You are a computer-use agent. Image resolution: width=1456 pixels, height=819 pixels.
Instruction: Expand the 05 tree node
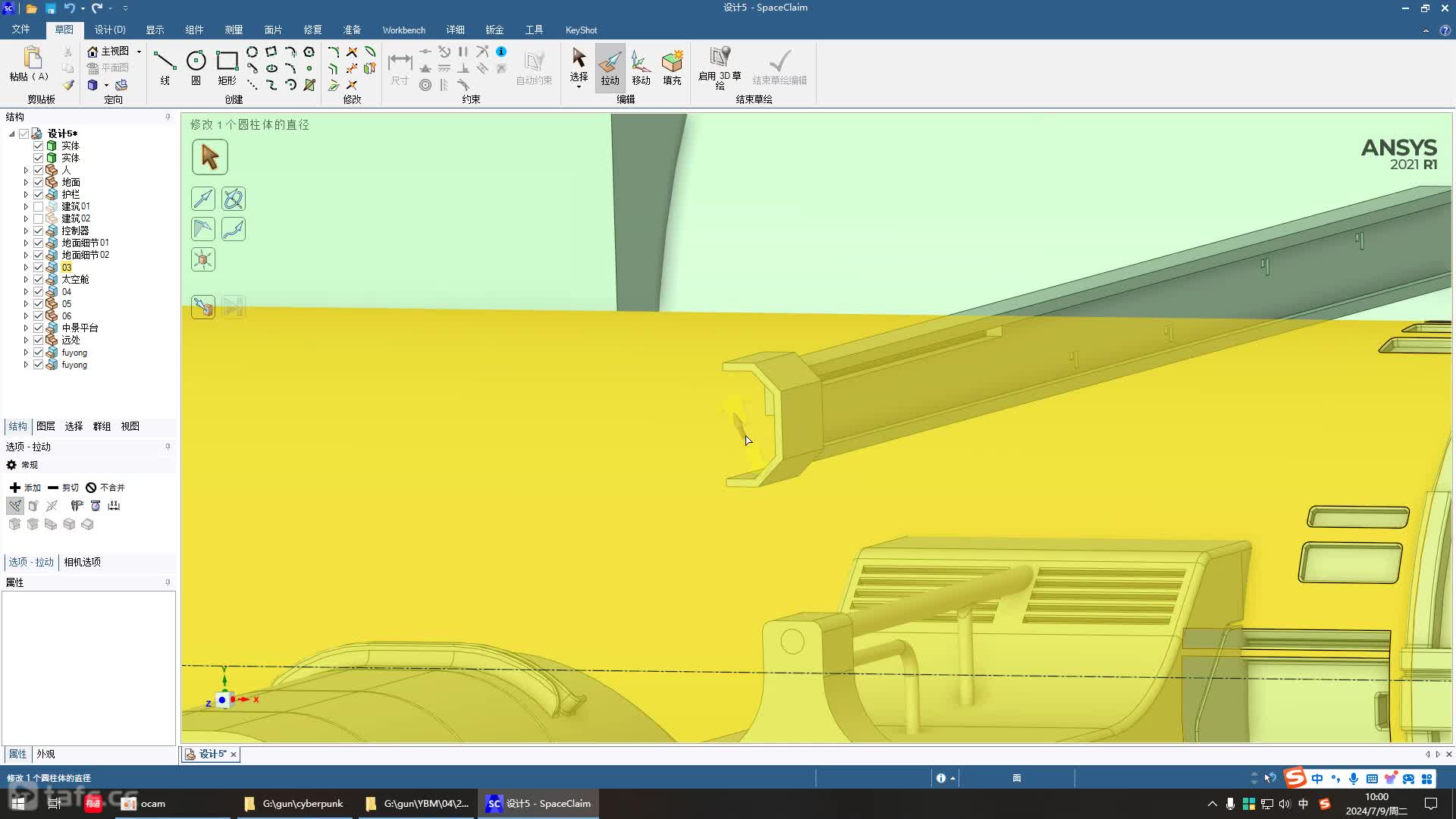pos(26,303)
